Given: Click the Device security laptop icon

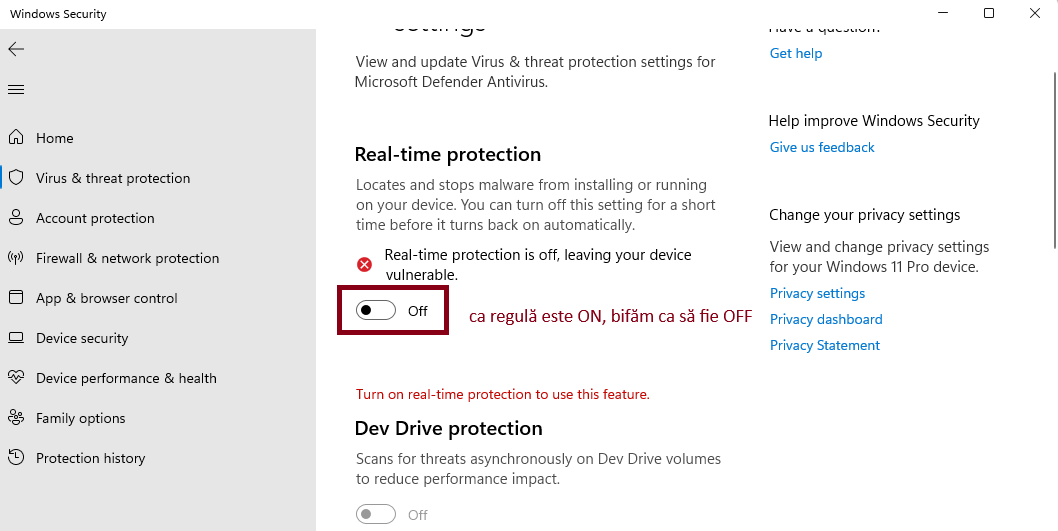Looking at the screenshot, I should click(16, 338).
